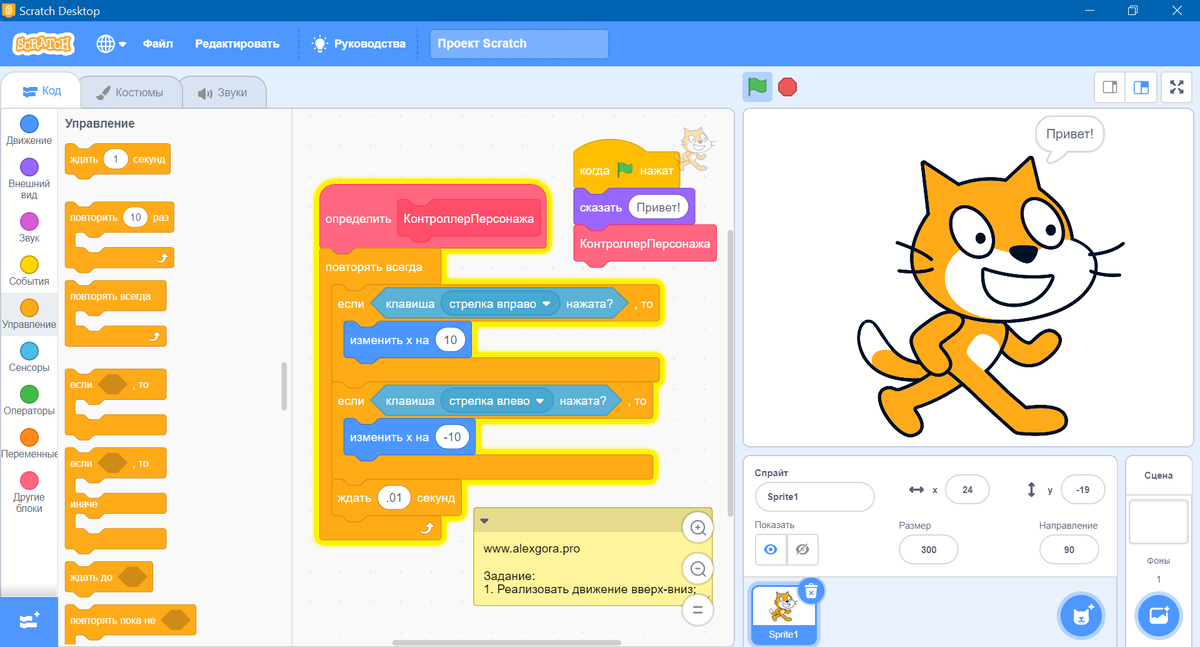The image size is (1200, 647).
Task: Open the add extension button
Action: click(x=28, y=620)
